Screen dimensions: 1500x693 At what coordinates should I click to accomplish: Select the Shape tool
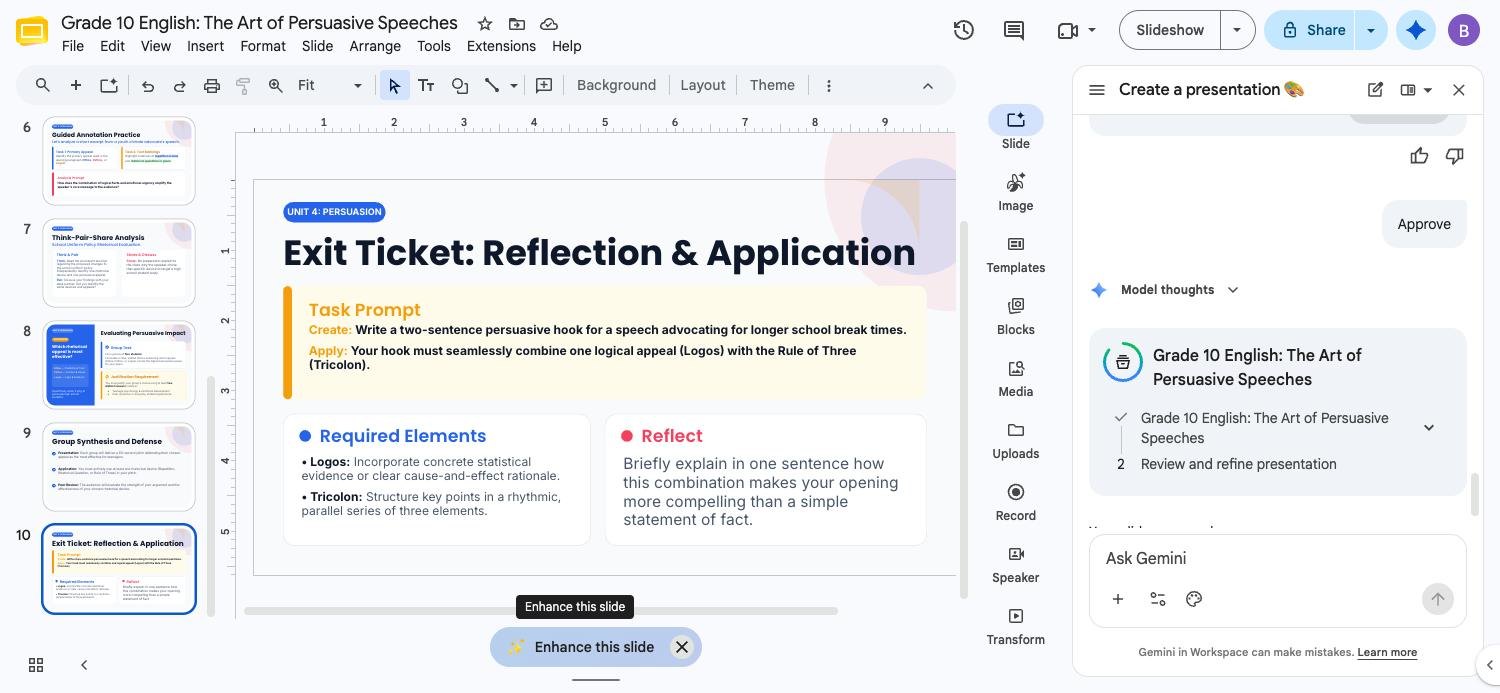pyautogui.click(x=460, y=85)
